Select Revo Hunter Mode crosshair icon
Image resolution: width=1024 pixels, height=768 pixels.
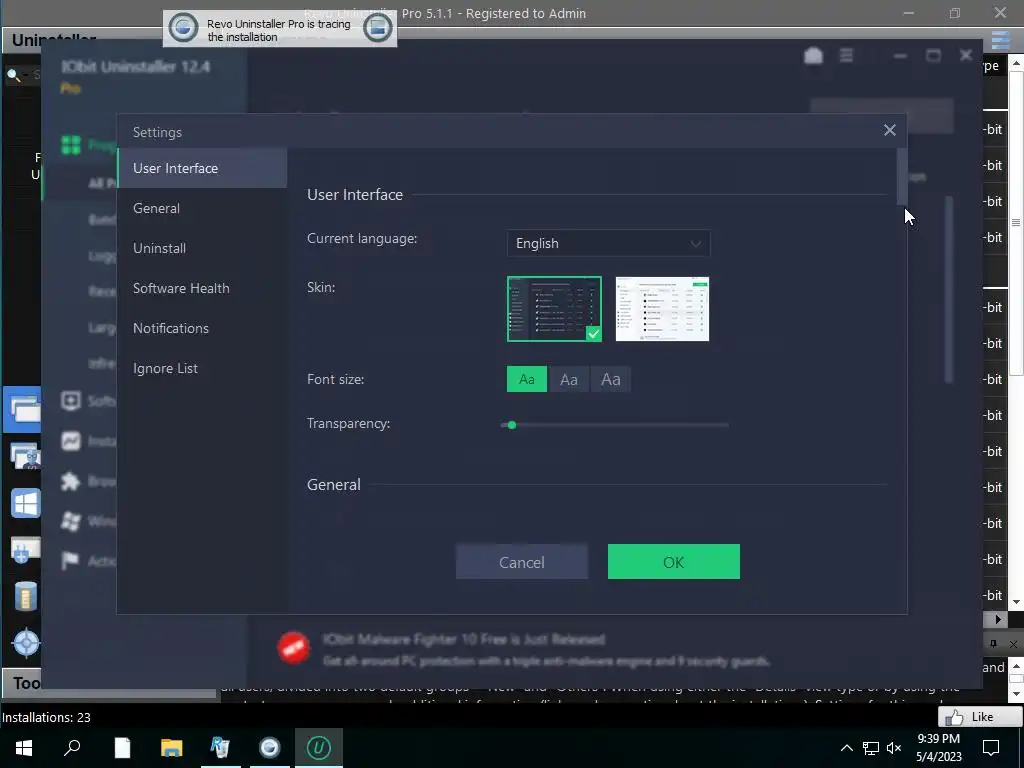pyautogui.click(x=26, y=643)
